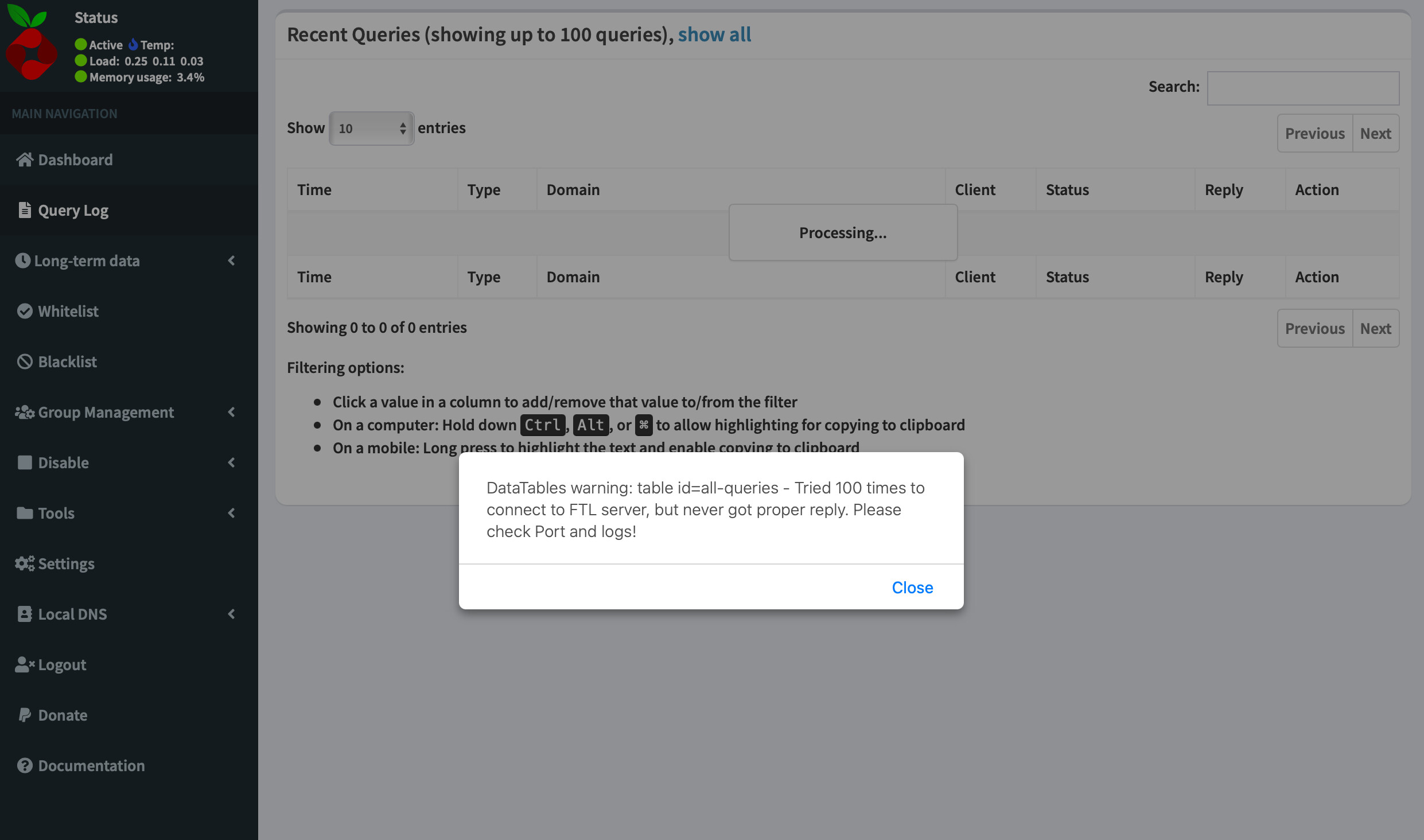
Task: Open the Disable menu item
Action: point(63,462)
